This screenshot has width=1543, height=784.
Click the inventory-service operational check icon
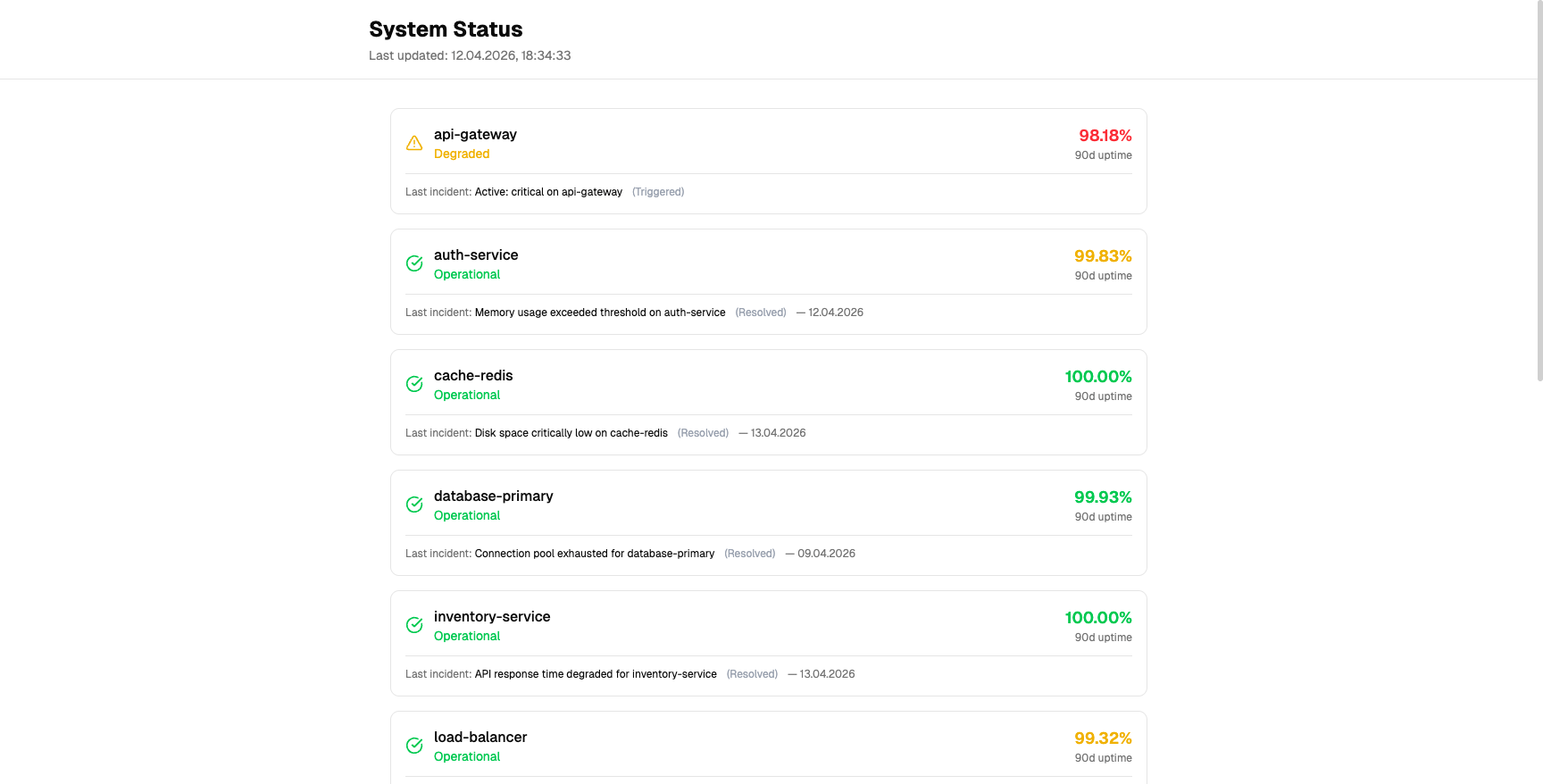(x=414, y=625)
